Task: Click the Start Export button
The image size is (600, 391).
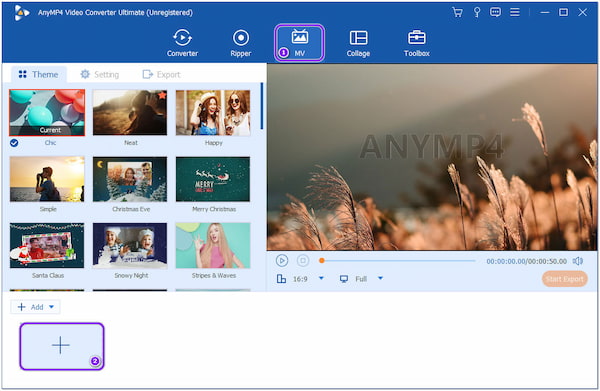Action: coord(564,279)
